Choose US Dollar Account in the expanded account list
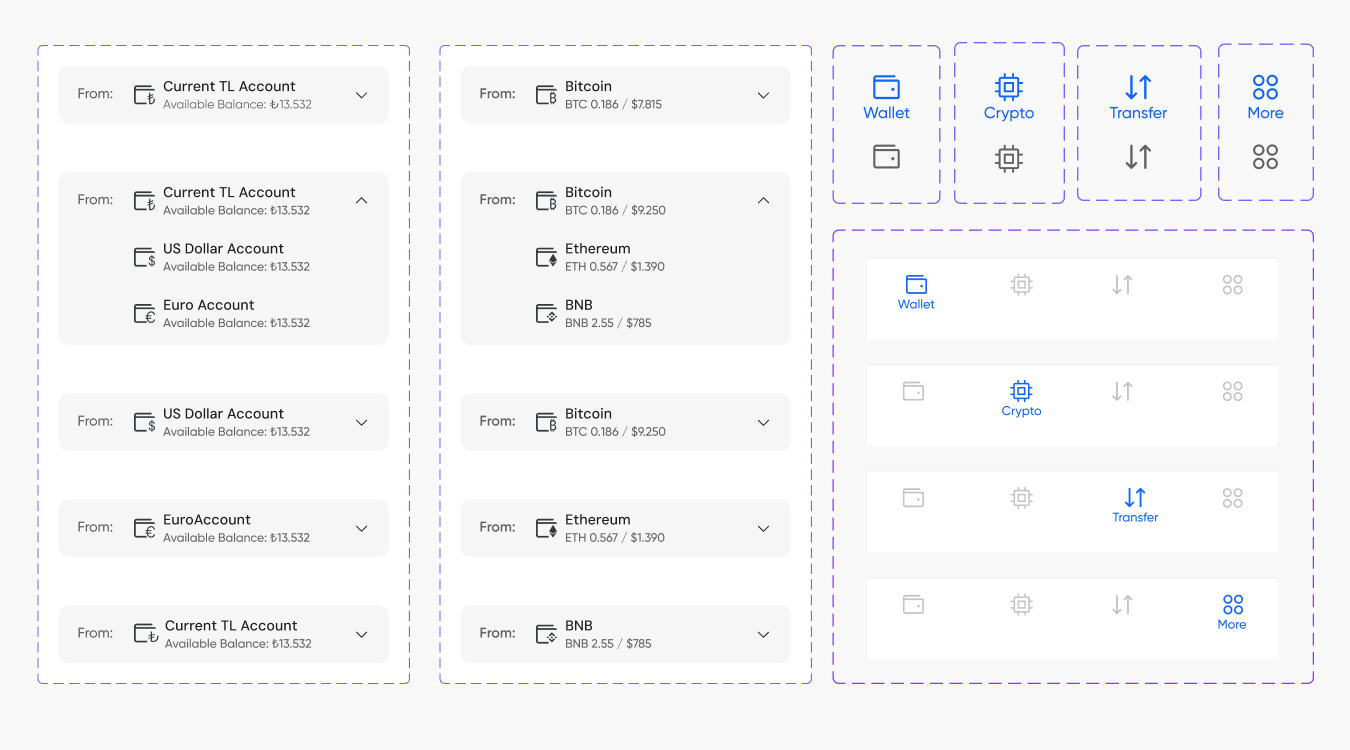Image resolution: width=1350 pixels, height=750 pixels. click(x=222, y=257)
